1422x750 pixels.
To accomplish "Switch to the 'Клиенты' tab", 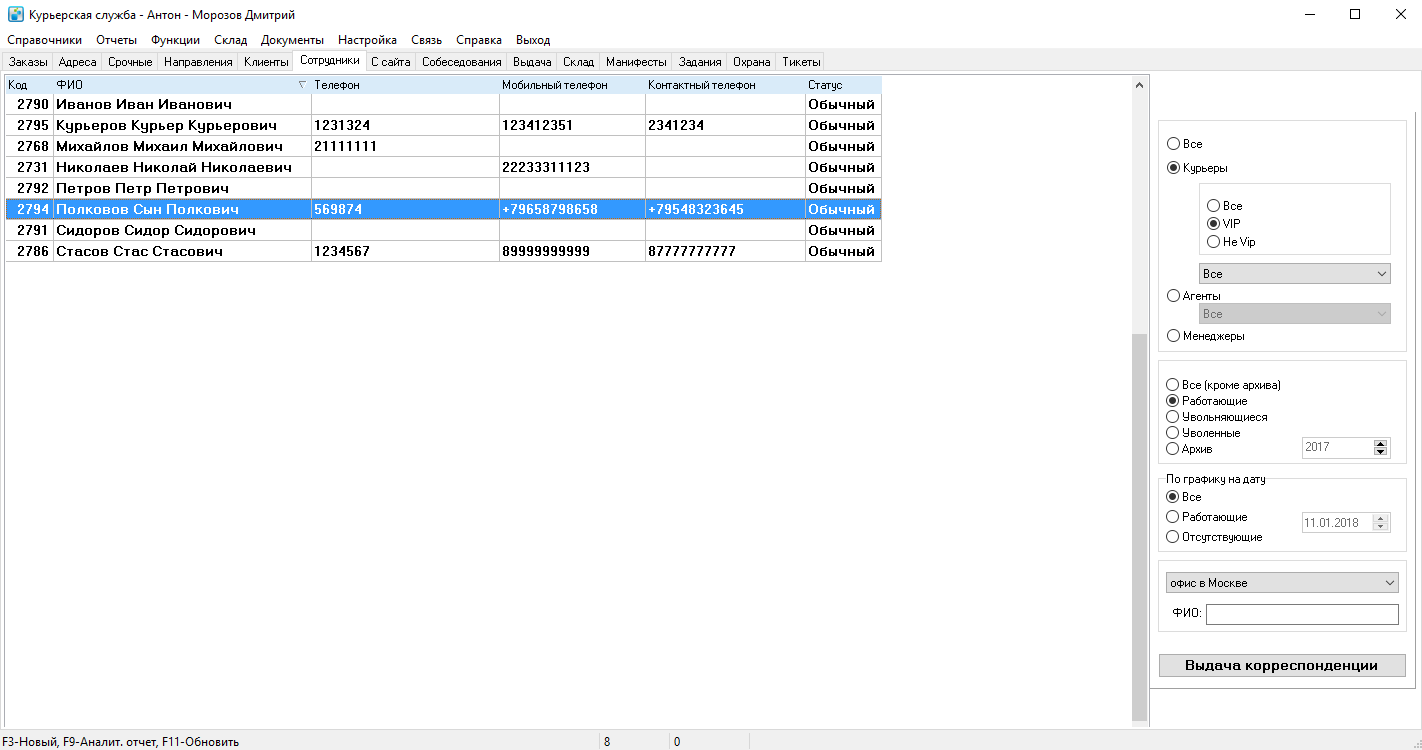I will point(266,62).
